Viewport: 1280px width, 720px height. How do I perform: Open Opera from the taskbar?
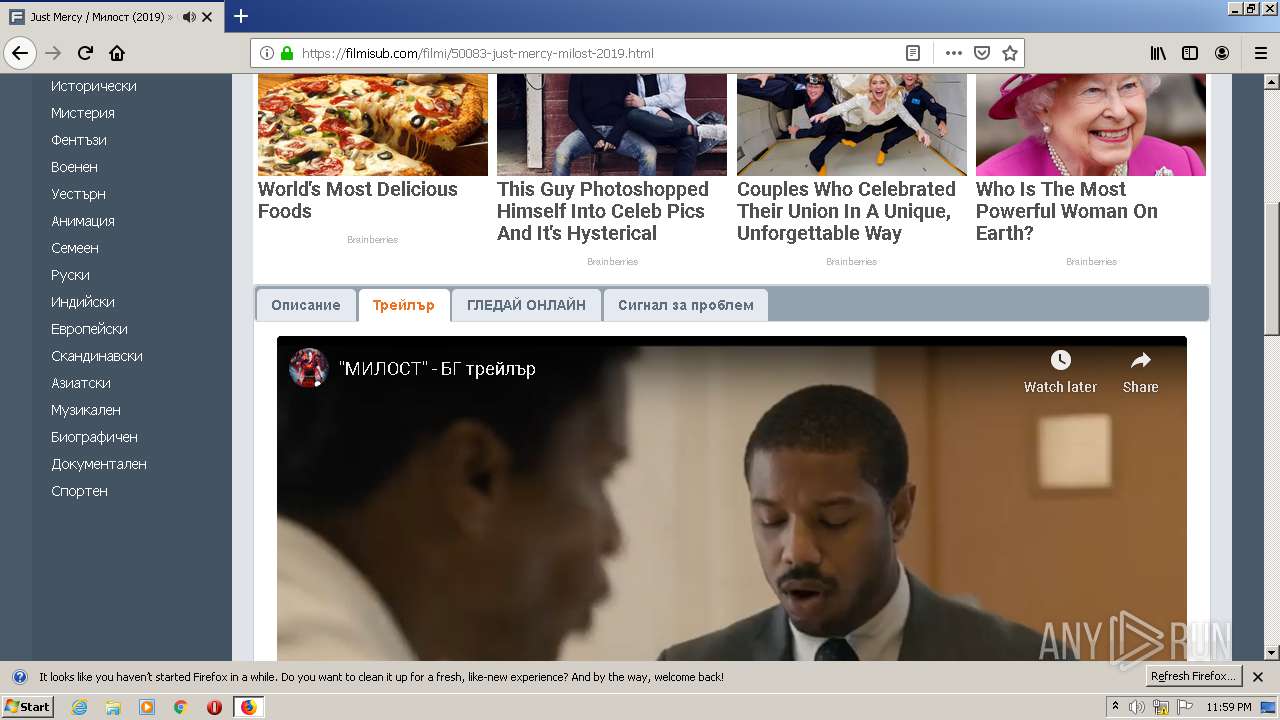tap(214, 707)
